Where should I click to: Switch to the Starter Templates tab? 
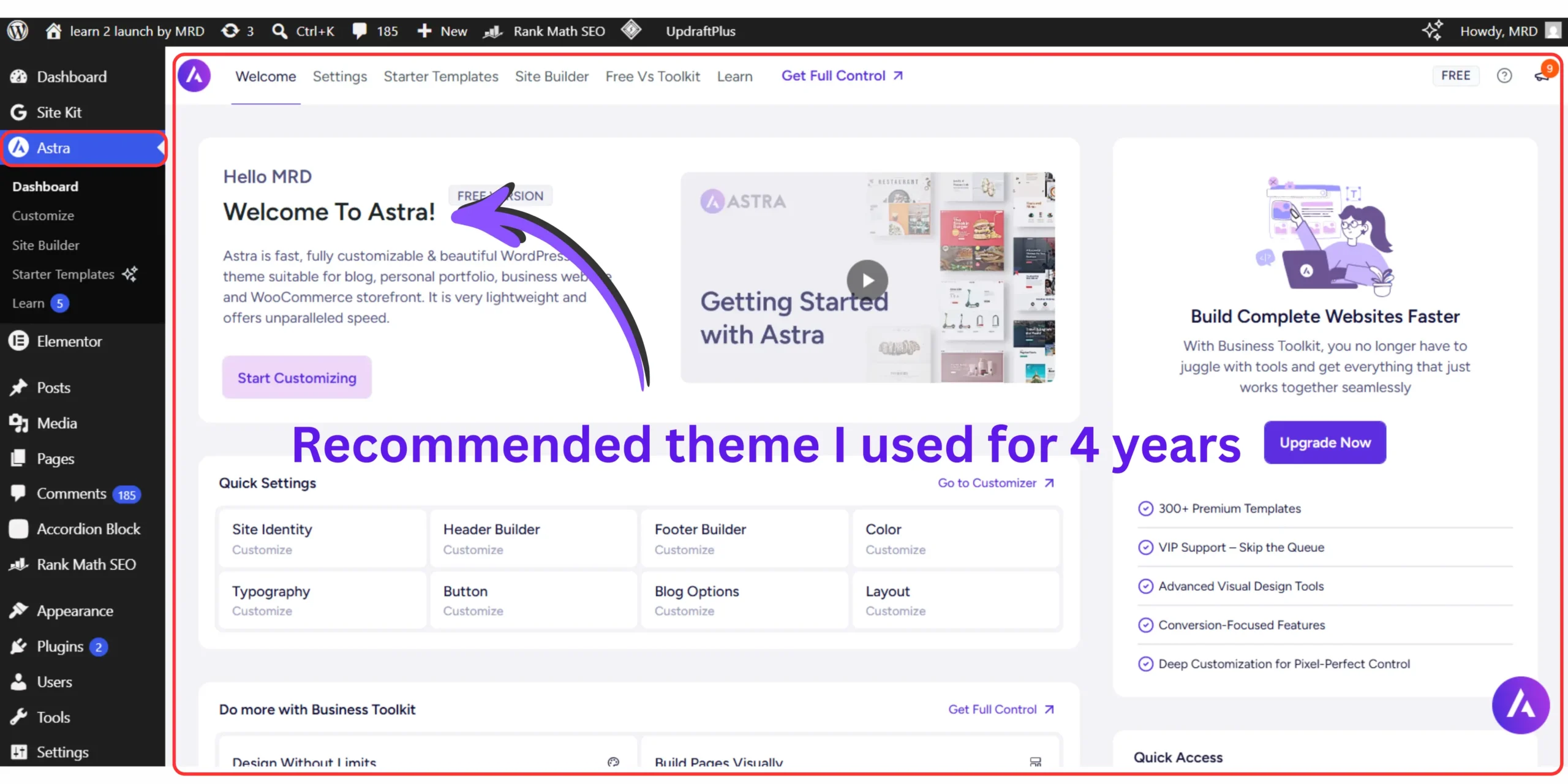[x=441, y=77]
